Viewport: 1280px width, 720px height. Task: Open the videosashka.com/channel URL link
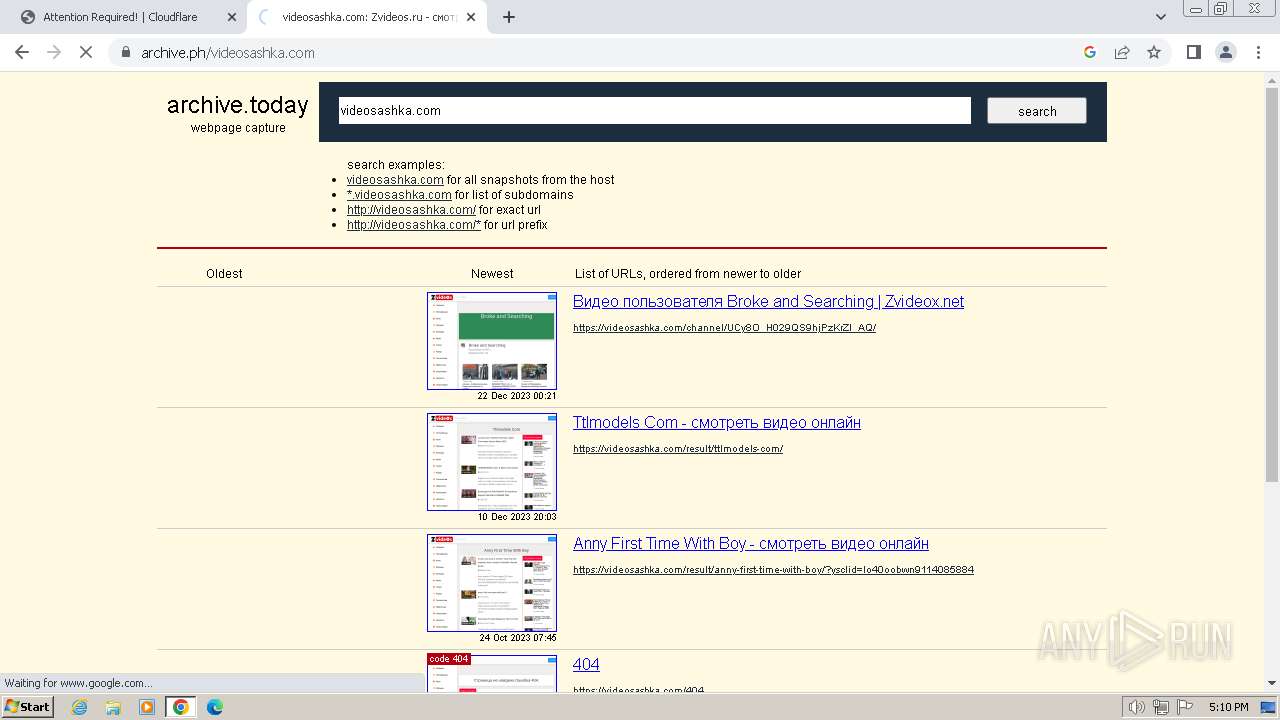pos(724,328)
